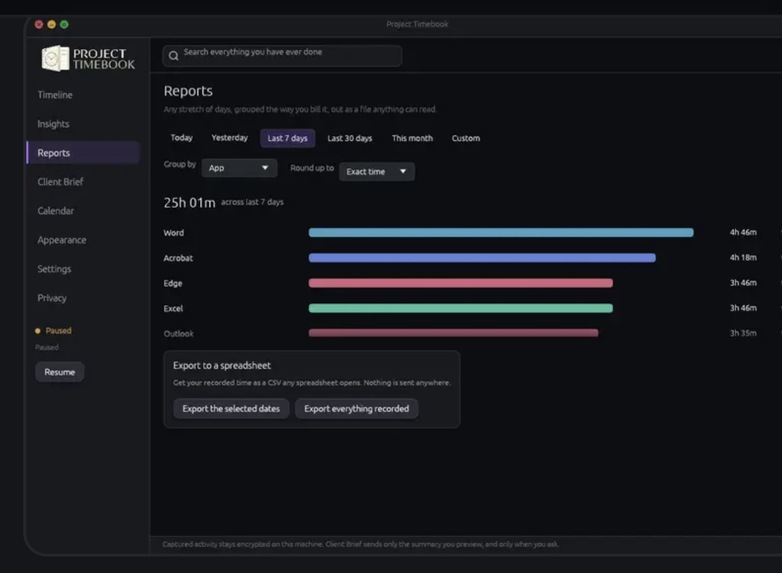Click the yellow minimize window button

[x=51, y=24]
